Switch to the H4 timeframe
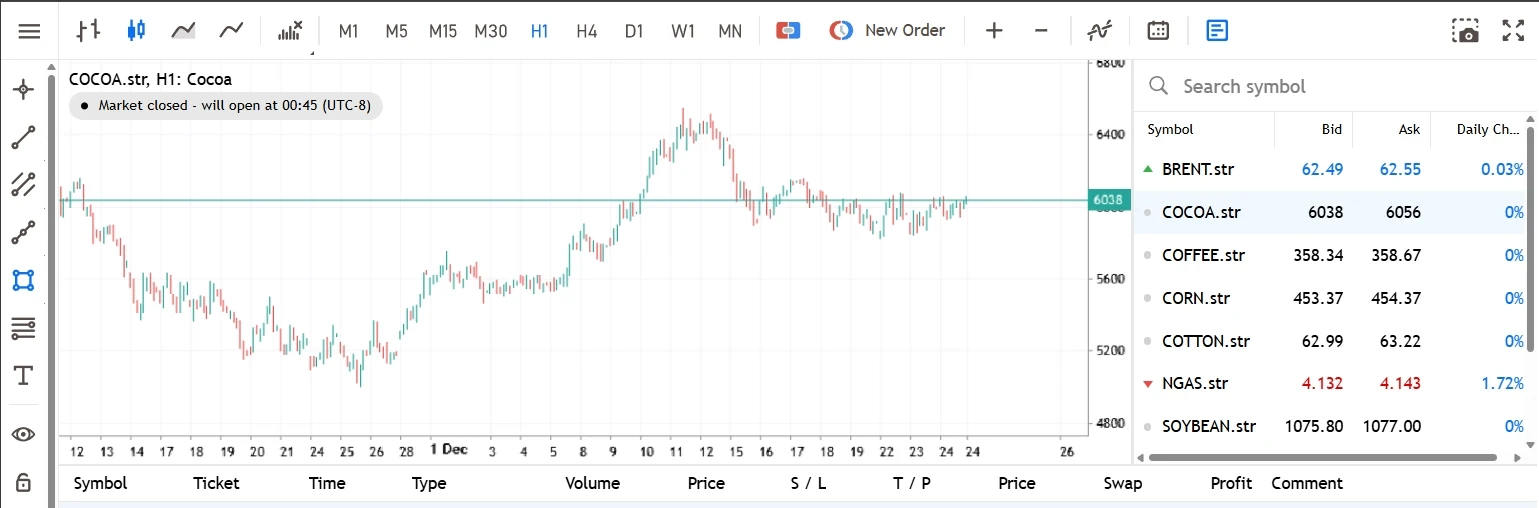The width and height of the screenshot is (1539, 508). (x=586, y=31)
